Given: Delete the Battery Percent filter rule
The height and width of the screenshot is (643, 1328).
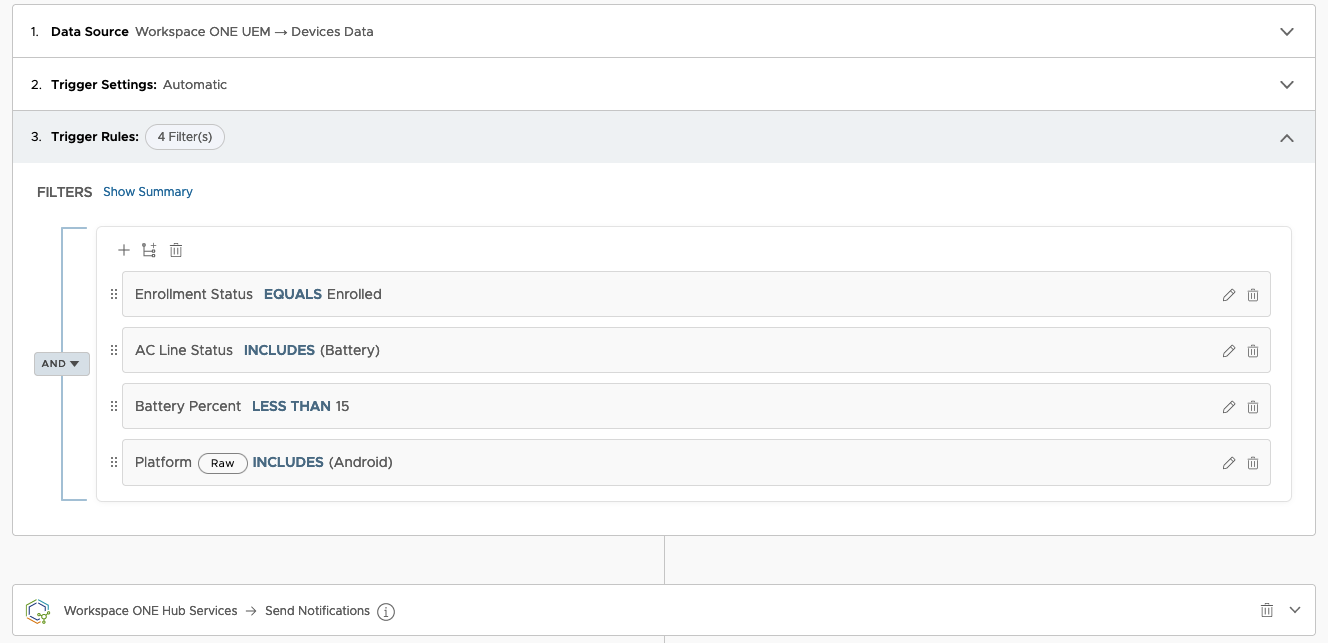Looking at the screenshot, I should point(1253,407).
